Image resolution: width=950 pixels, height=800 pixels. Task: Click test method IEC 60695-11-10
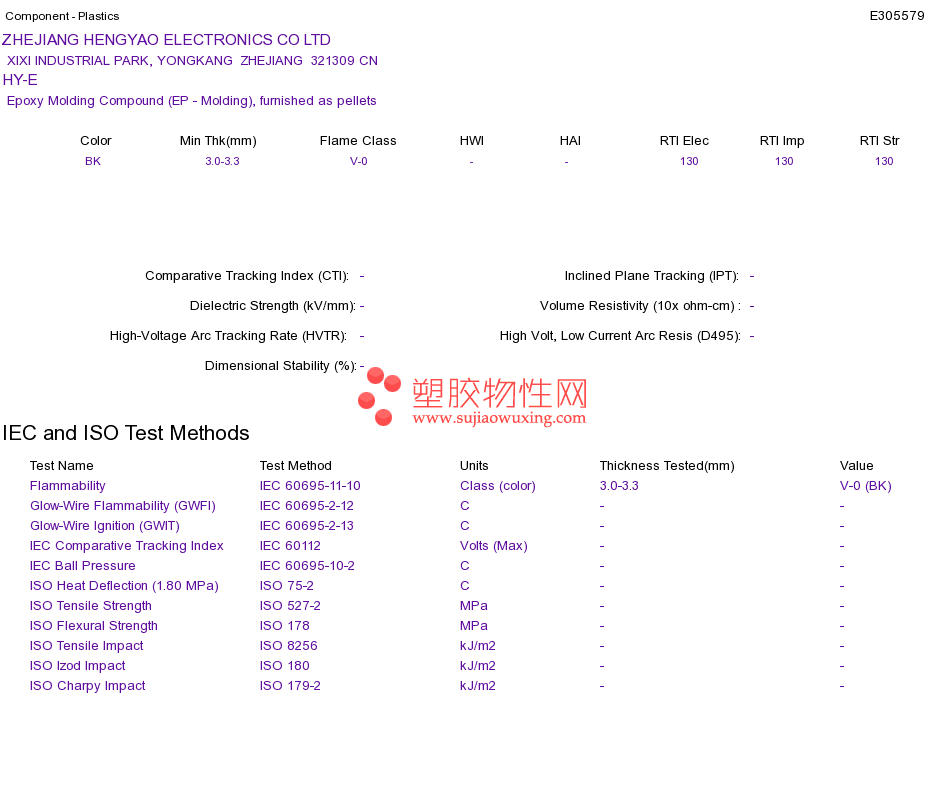pos(310,486)
